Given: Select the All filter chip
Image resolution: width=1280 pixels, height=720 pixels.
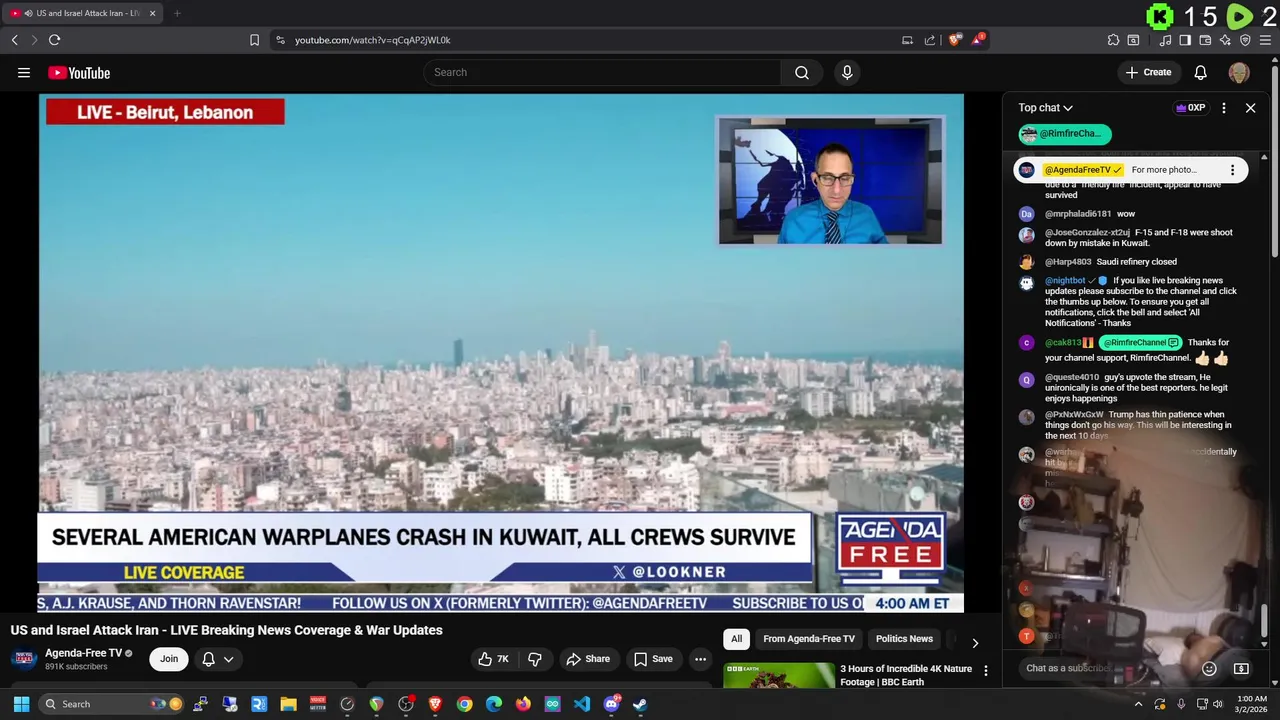Looking at the screenshot, I should (736, 639).
